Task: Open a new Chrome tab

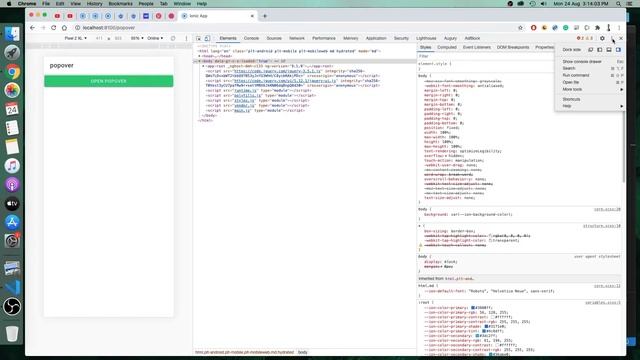Action: (x=265, y=16)
